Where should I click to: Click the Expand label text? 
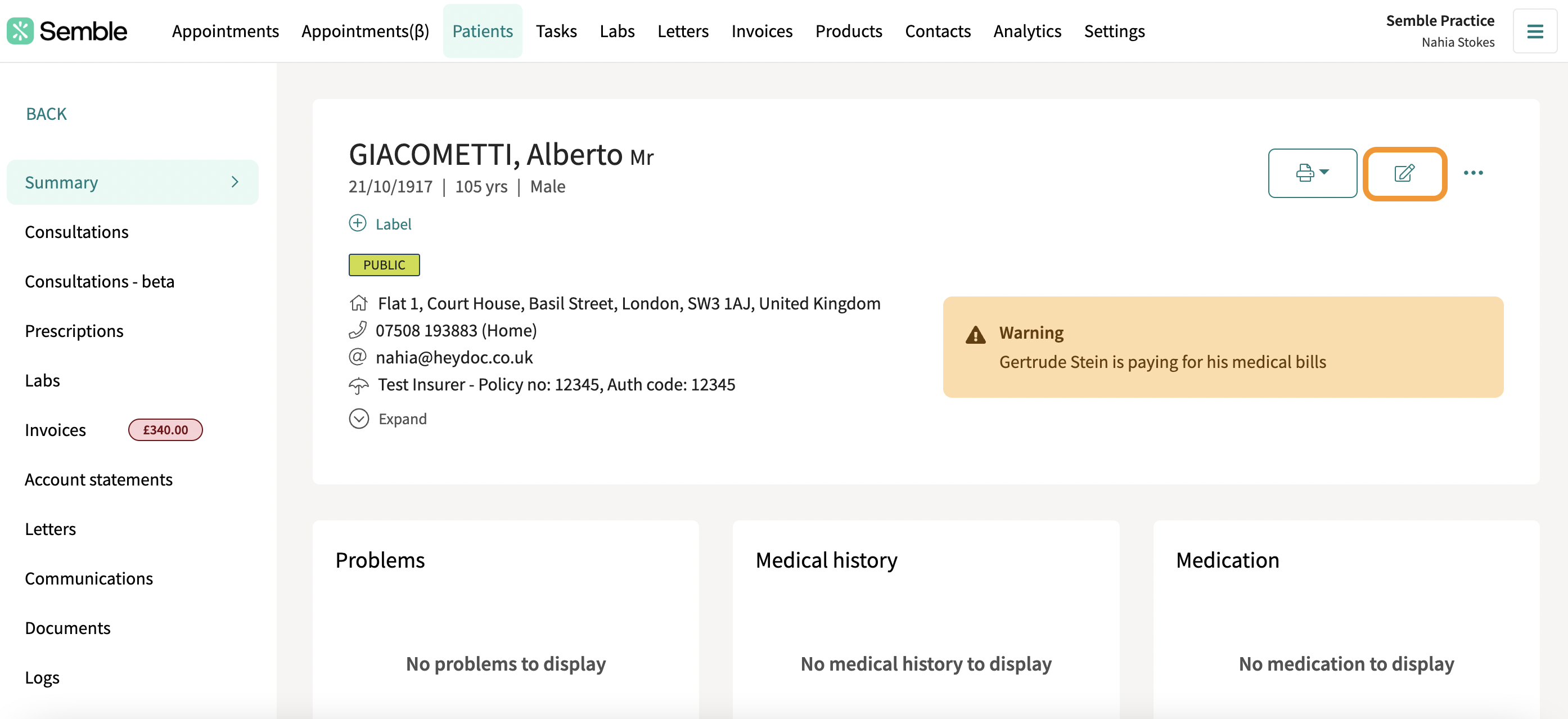point(402,419)
